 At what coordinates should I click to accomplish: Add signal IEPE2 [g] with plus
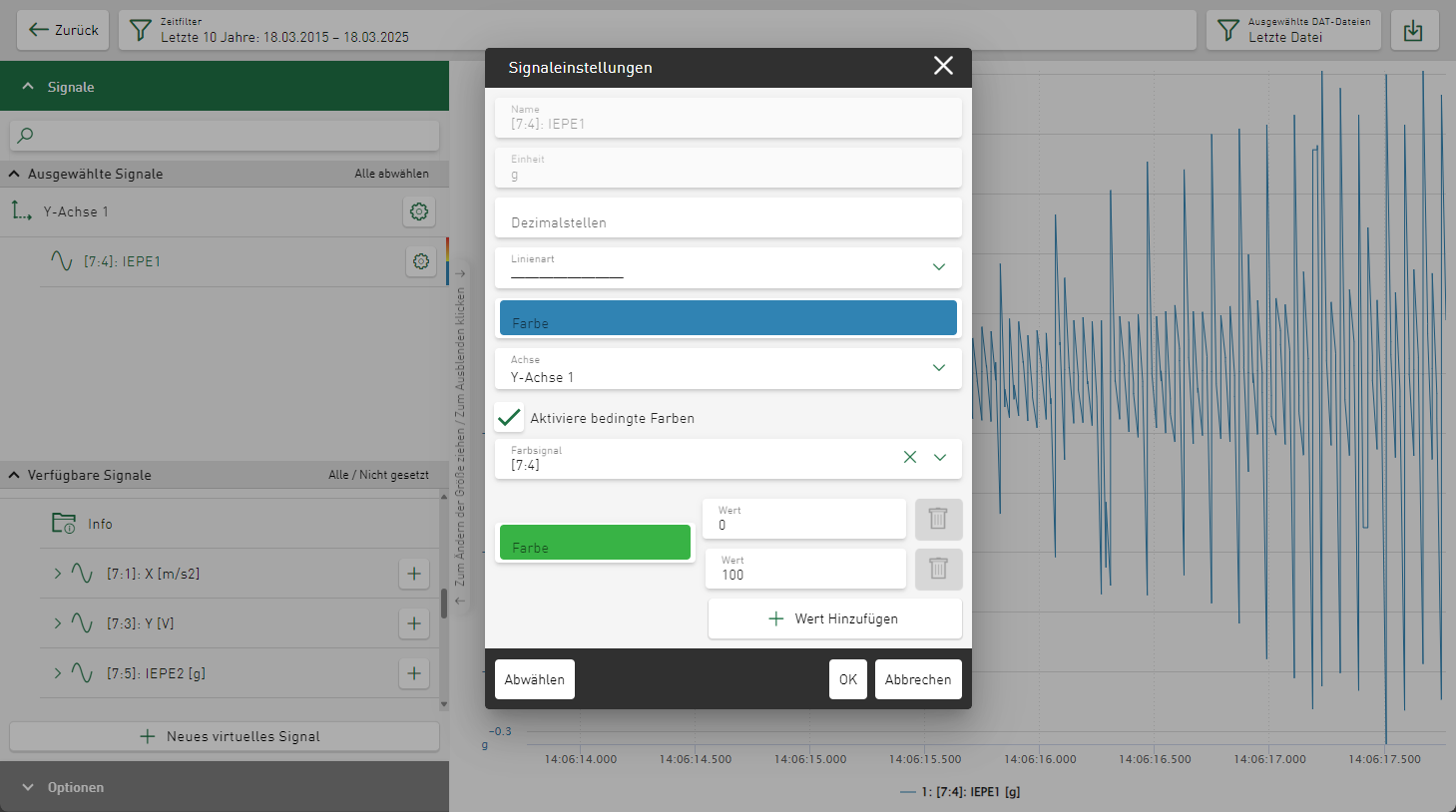(414, 673)
